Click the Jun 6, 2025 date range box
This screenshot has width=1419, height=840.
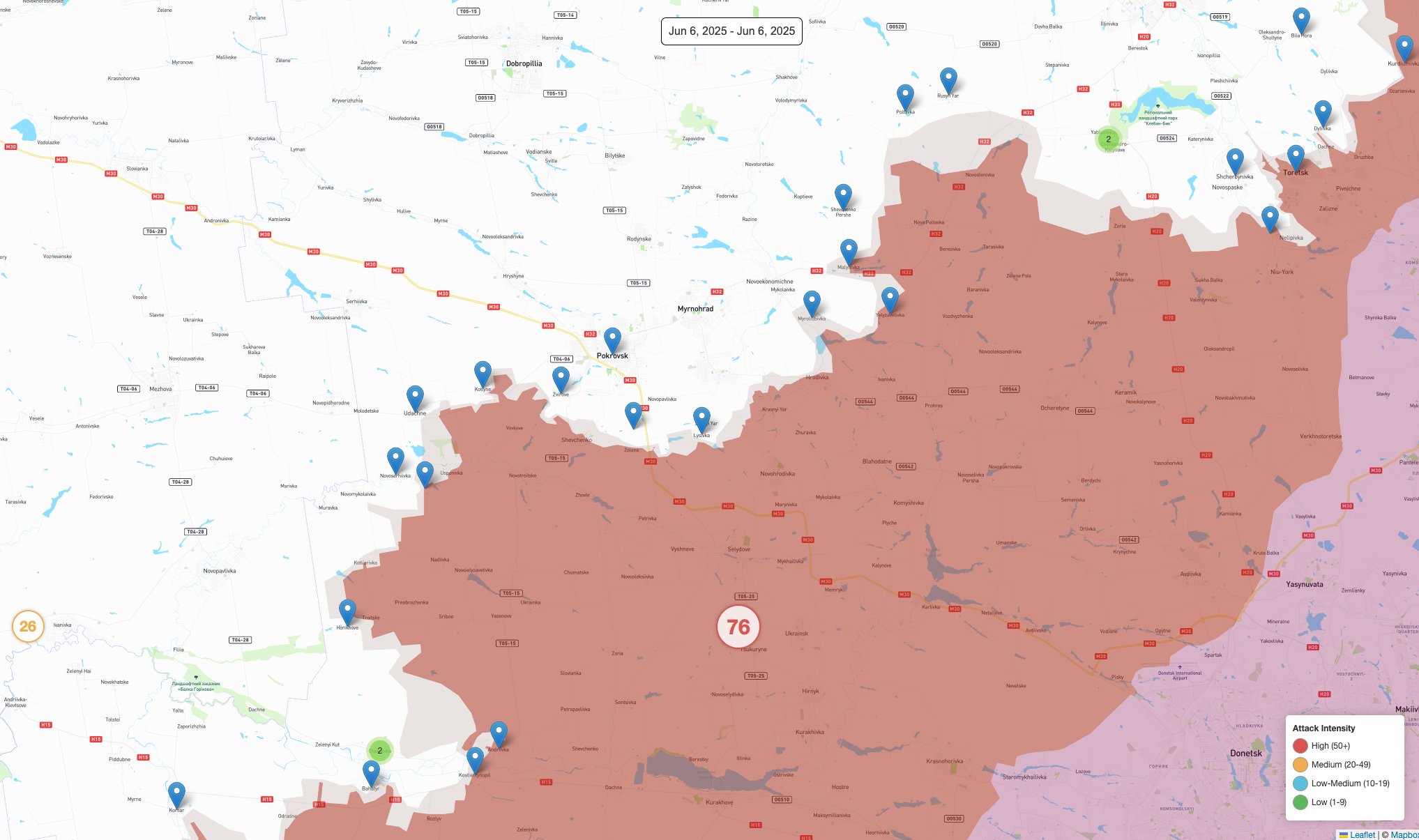731,31
